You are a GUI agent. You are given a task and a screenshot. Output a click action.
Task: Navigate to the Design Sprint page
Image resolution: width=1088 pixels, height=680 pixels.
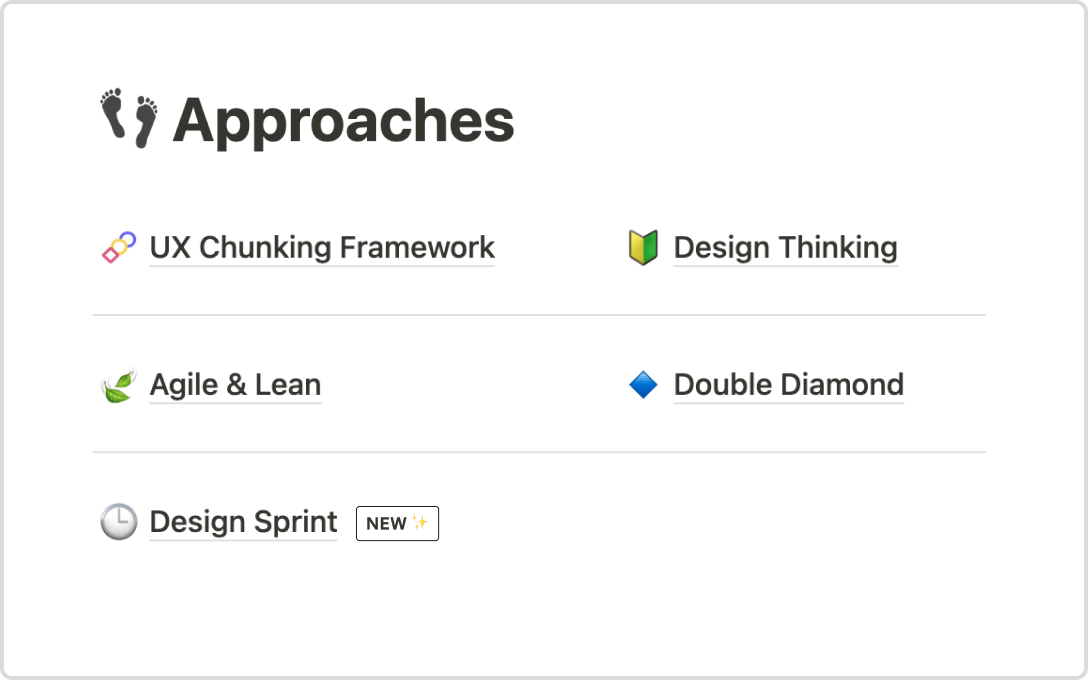coord(243,522)
